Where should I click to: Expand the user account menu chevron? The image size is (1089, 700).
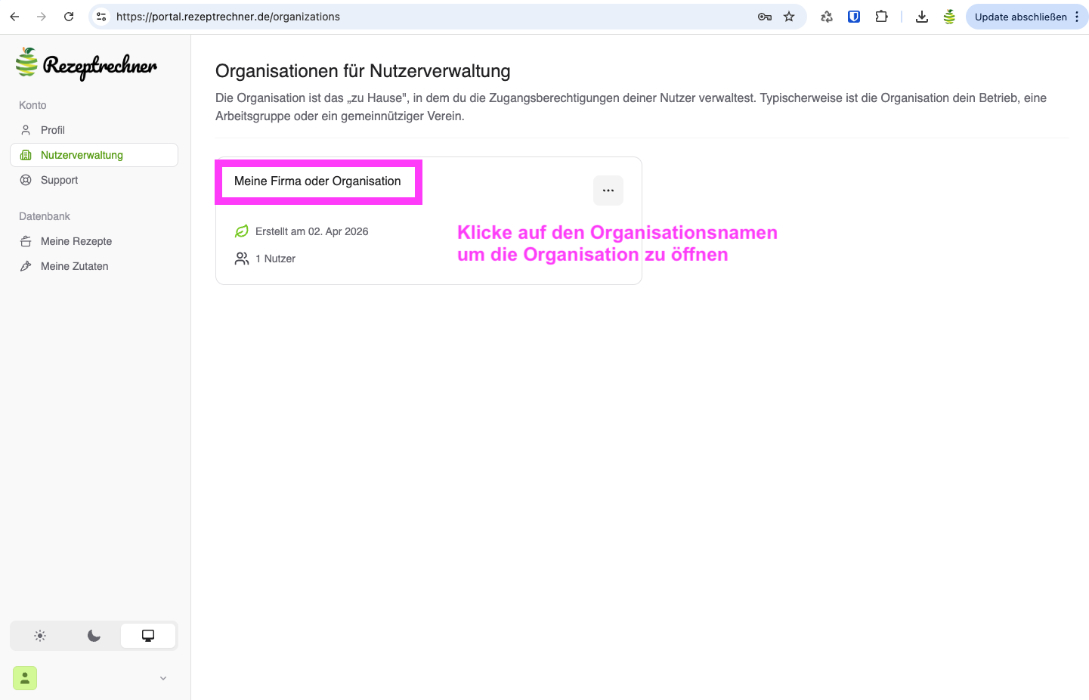[x=163, y=679]
